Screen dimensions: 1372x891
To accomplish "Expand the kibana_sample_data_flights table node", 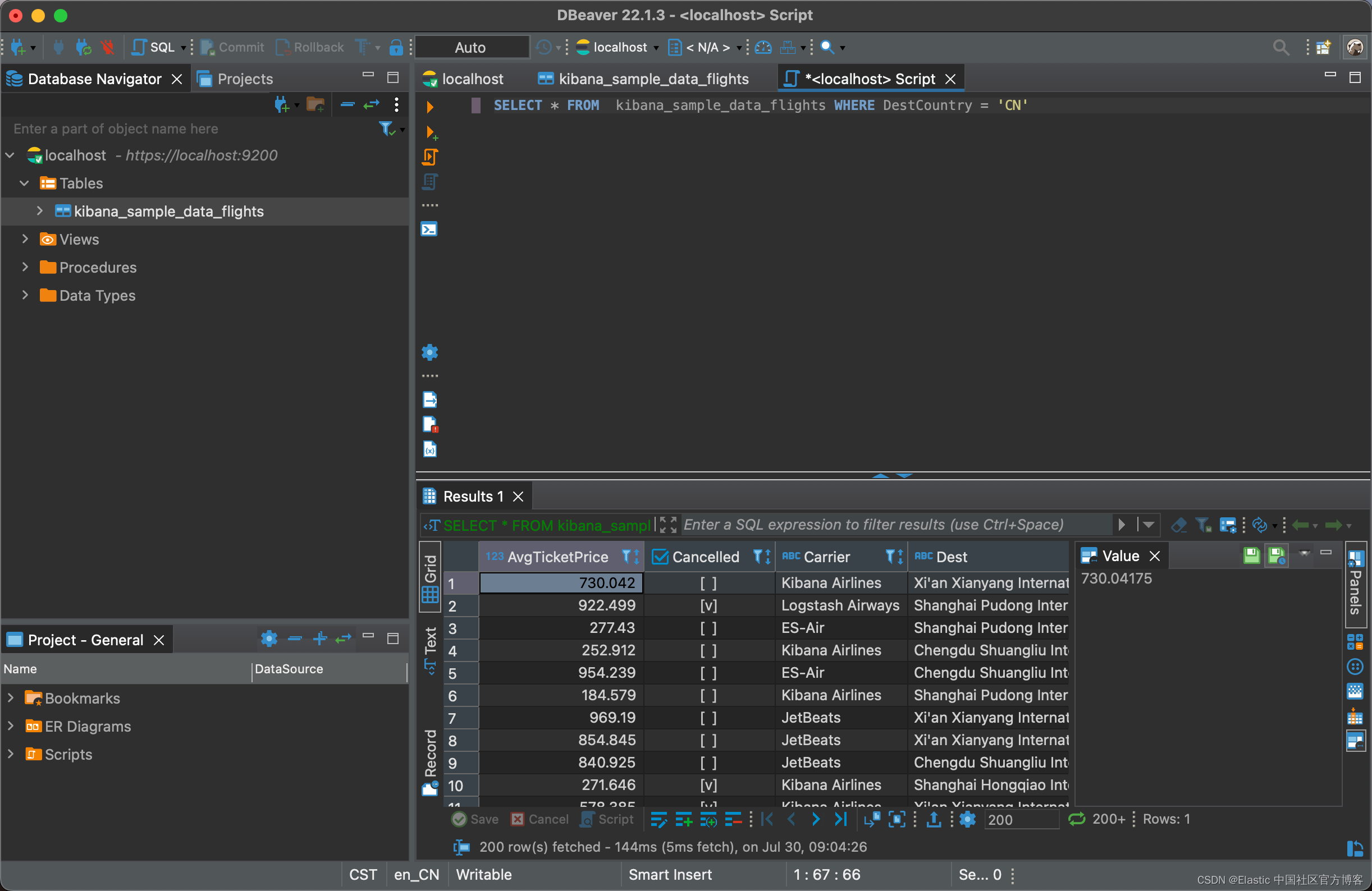I will click(x=39, y=211).
